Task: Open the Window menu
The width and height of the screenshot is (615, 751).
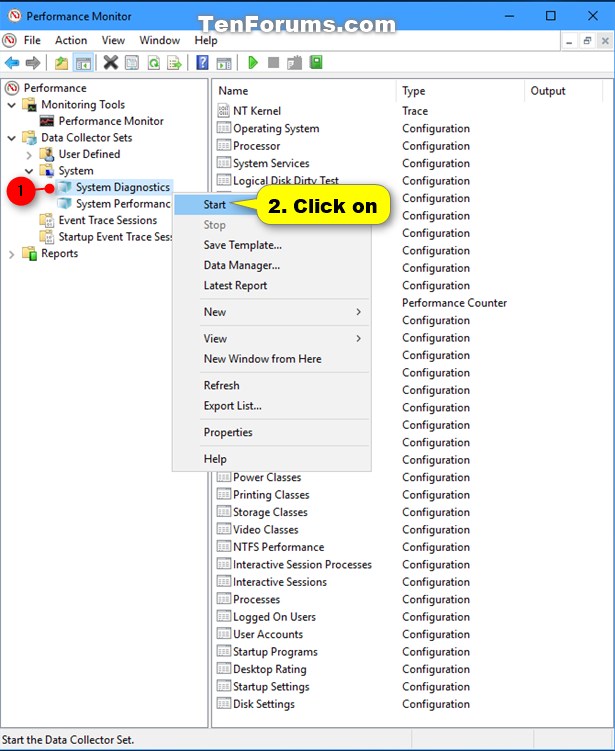Action: 159,40
